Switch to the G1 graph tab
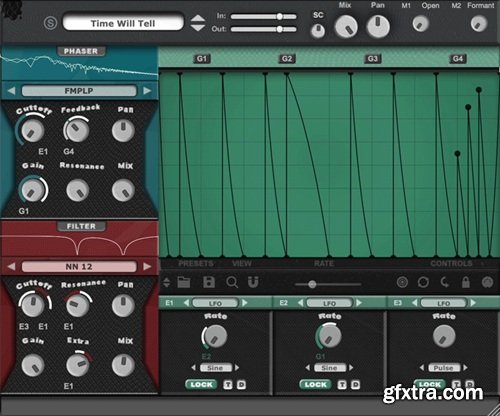The width and height of the screenshot is (500, 416). tap(202, 59)
